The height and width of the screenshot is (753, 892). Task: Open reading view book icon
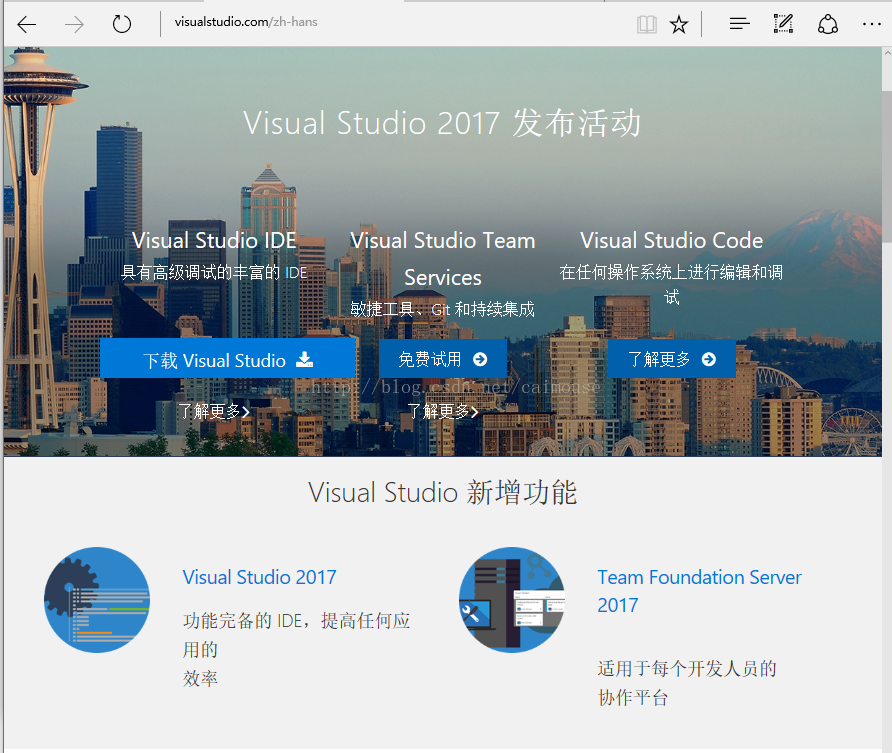[x=647, y=24]
